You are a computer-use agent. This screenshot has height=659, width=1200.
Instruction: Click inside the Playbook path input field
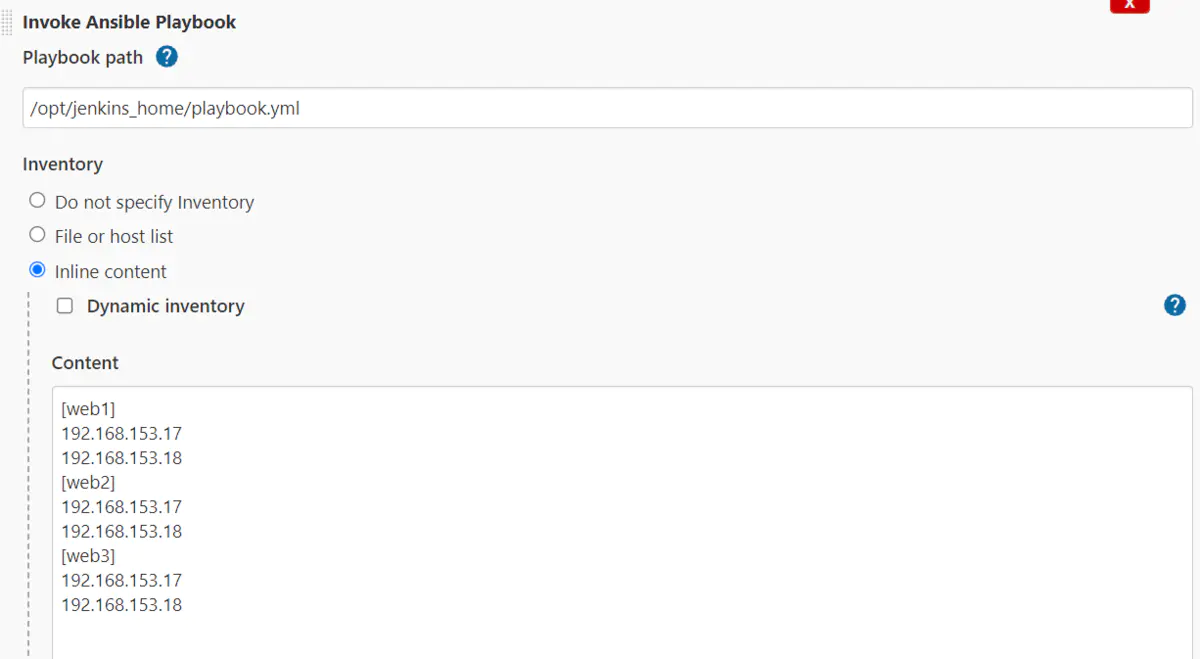point(400,107)
